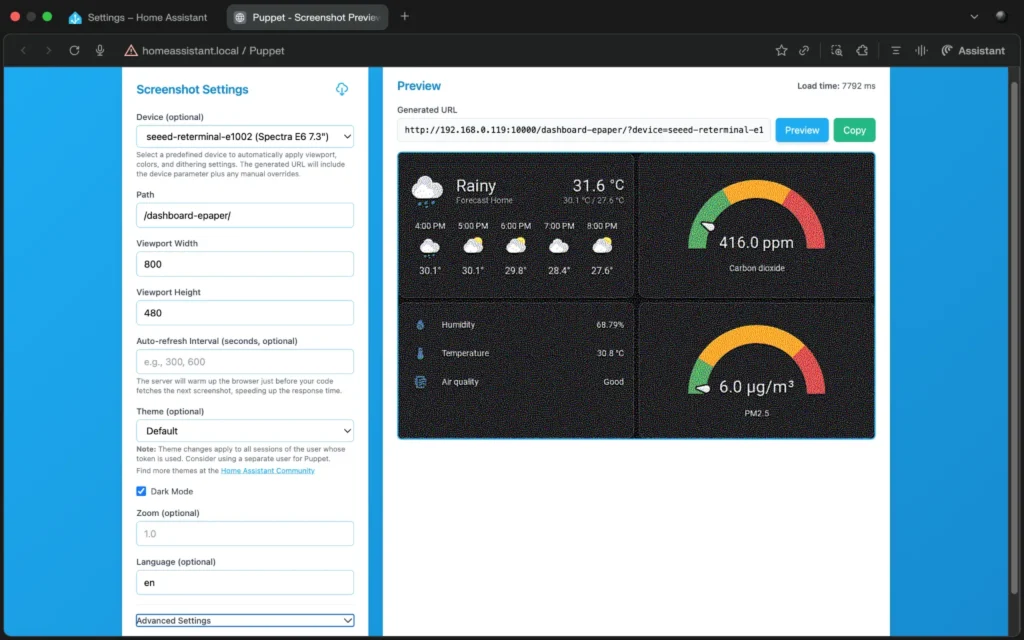Click the Viewport Height field

pos(245,313)
